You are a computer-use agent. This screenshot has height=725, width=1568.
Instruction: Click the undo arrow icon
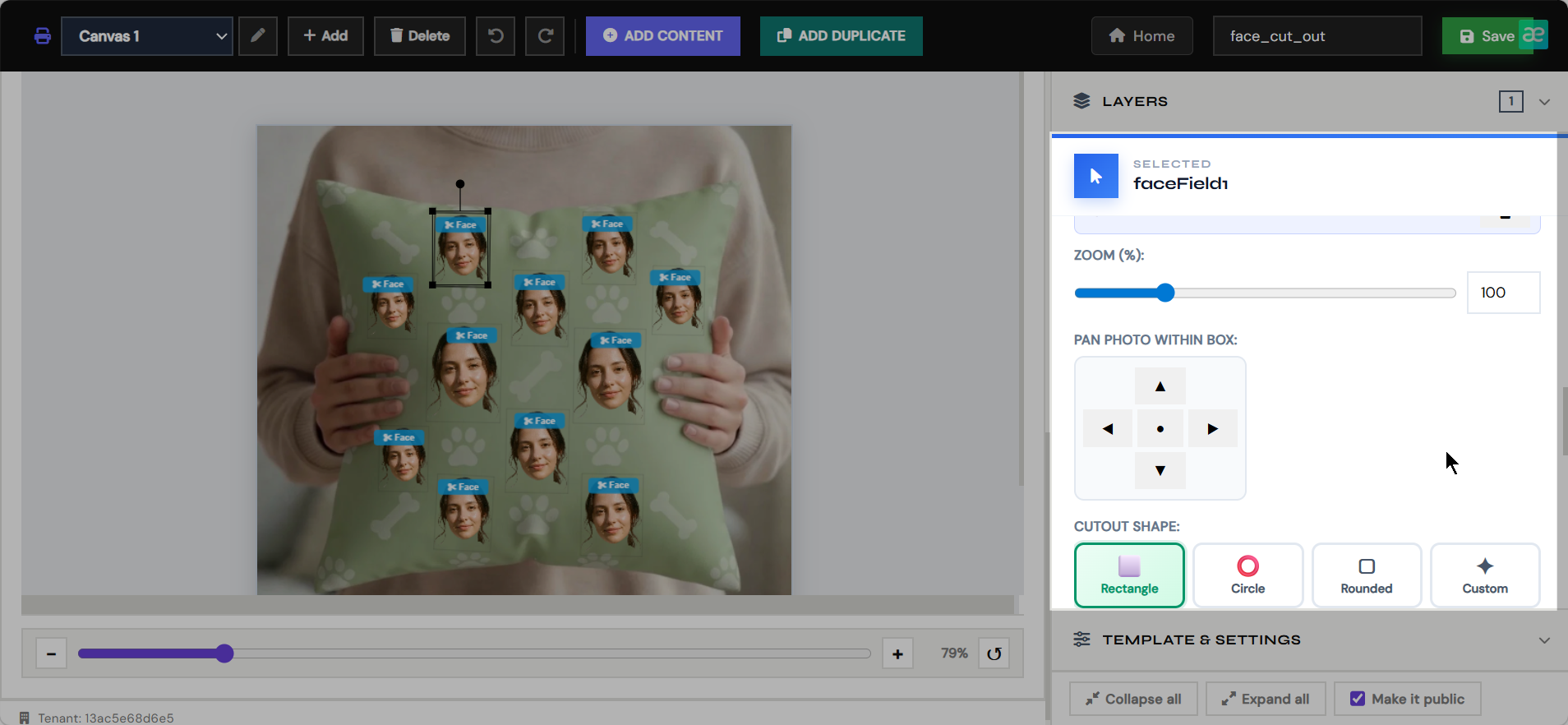(496, 36)
